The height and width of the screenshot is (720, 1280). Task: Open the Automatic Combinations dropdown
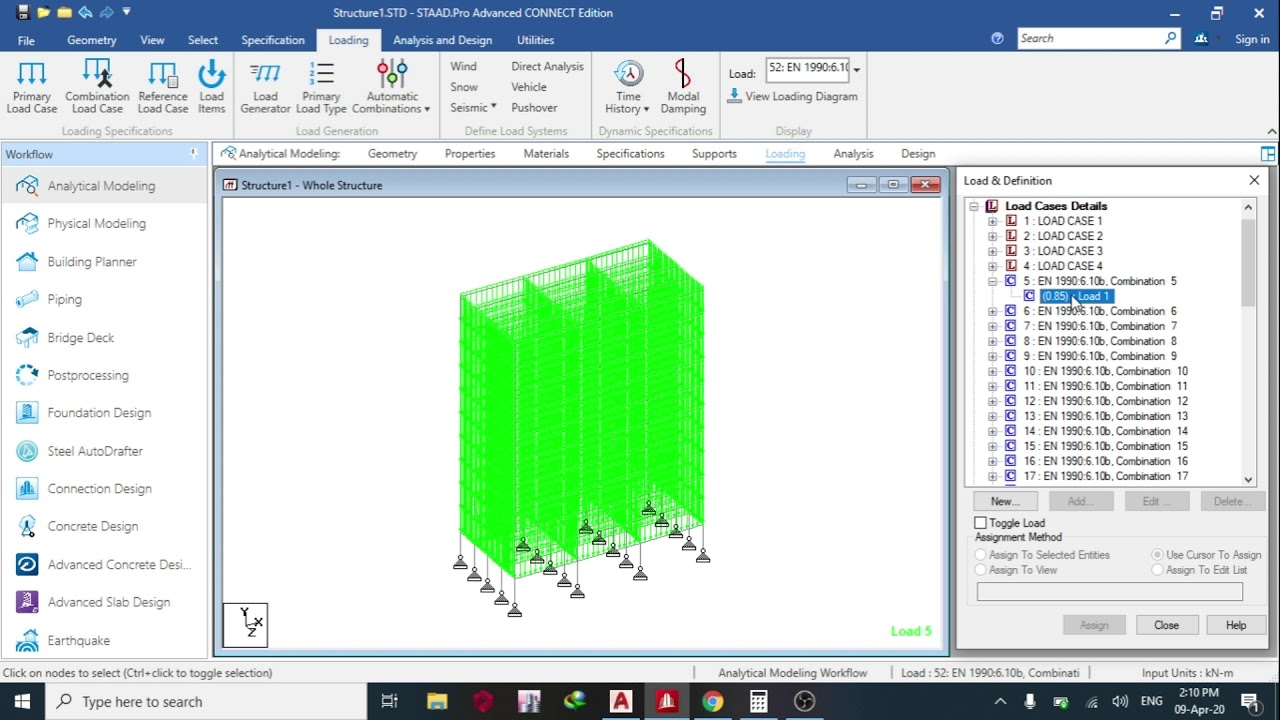(392, 86)
